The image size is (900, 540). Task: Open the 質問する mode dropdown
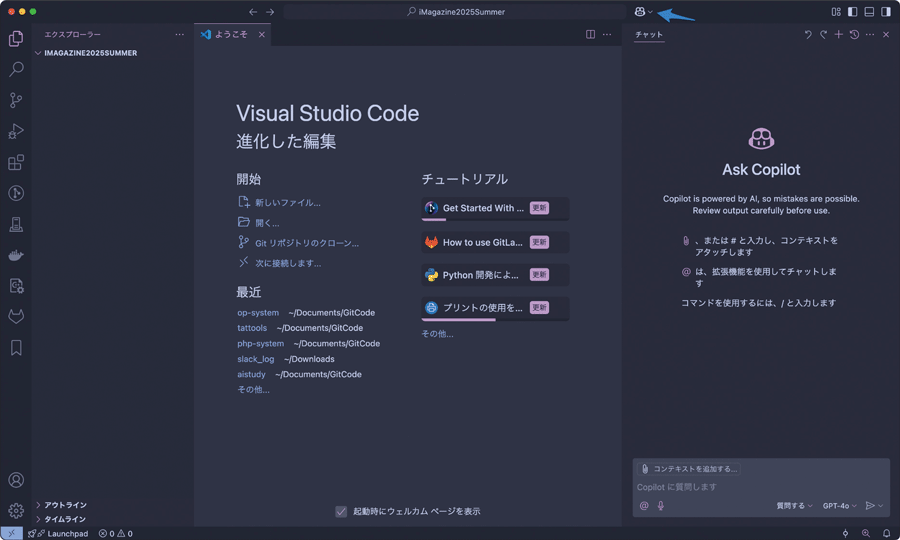click(x=794, y=506)
